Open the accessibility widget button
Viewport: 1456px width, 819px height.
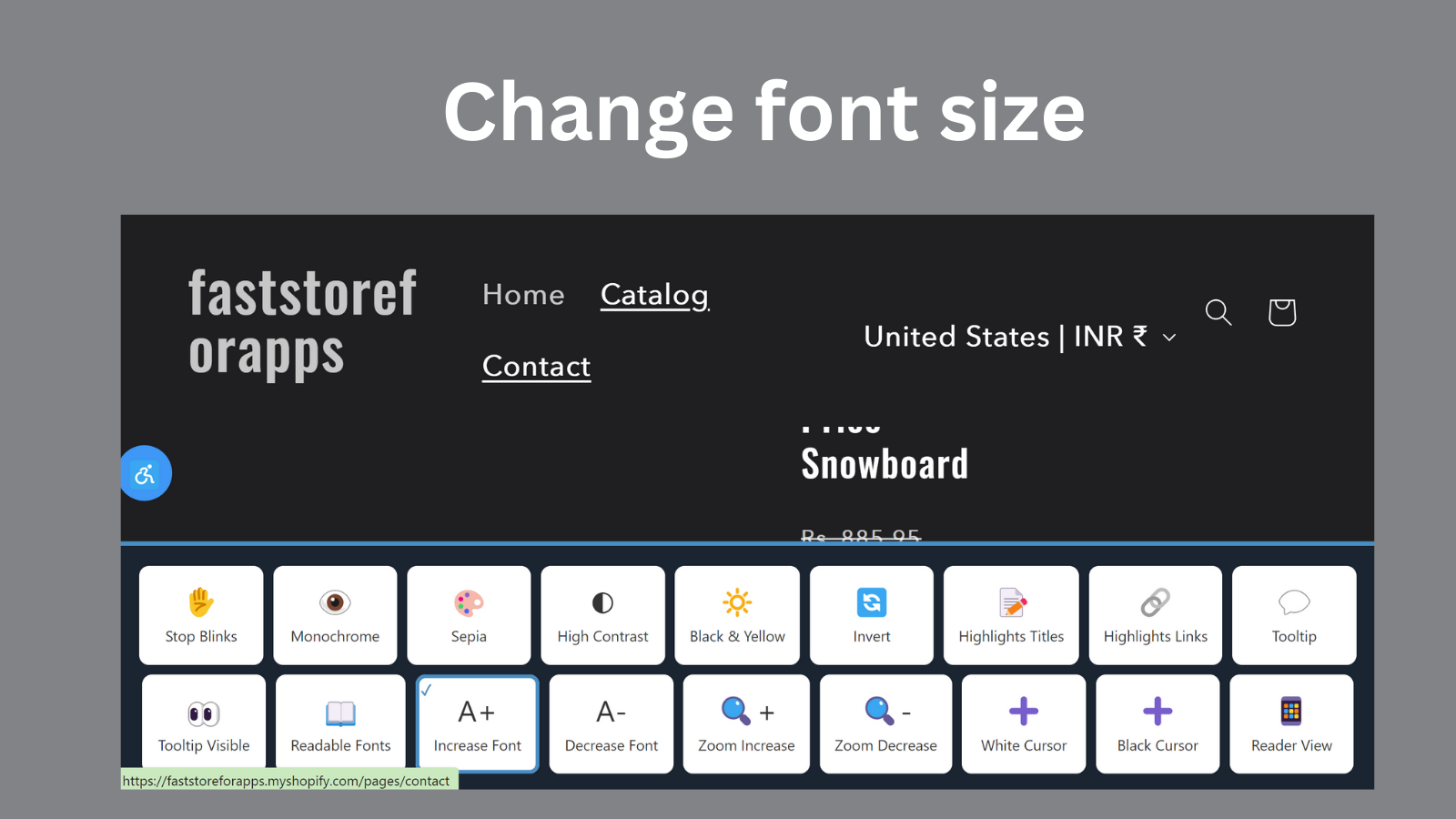coord(146,473)
